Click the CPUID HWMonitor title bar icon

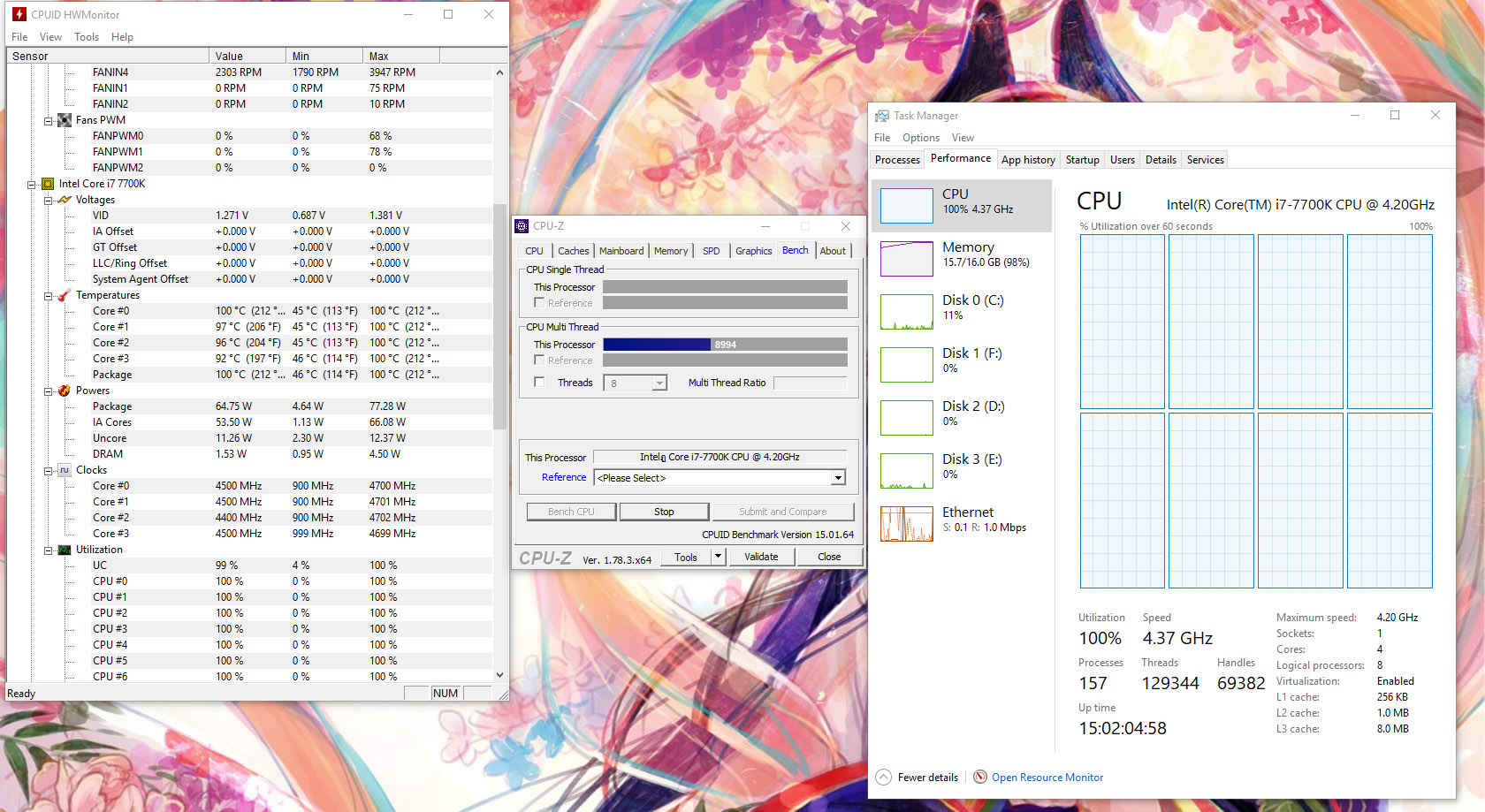click(19, 14)
